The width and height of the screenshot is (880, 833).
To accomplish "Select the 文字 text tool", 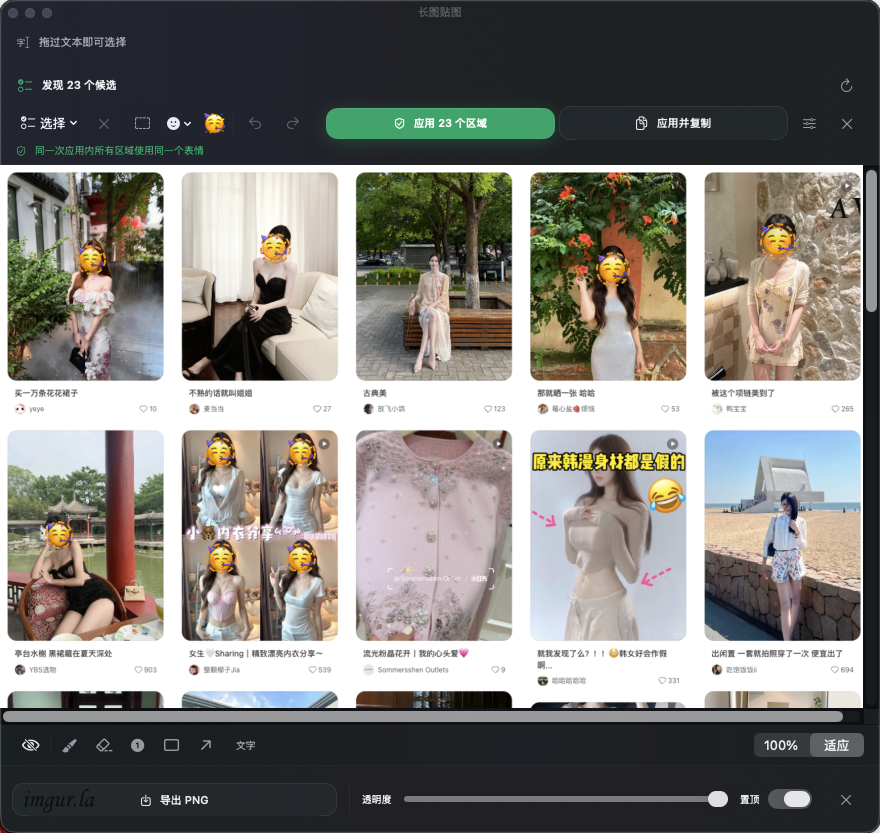I will pyautogui.click(x=245, y=745).
